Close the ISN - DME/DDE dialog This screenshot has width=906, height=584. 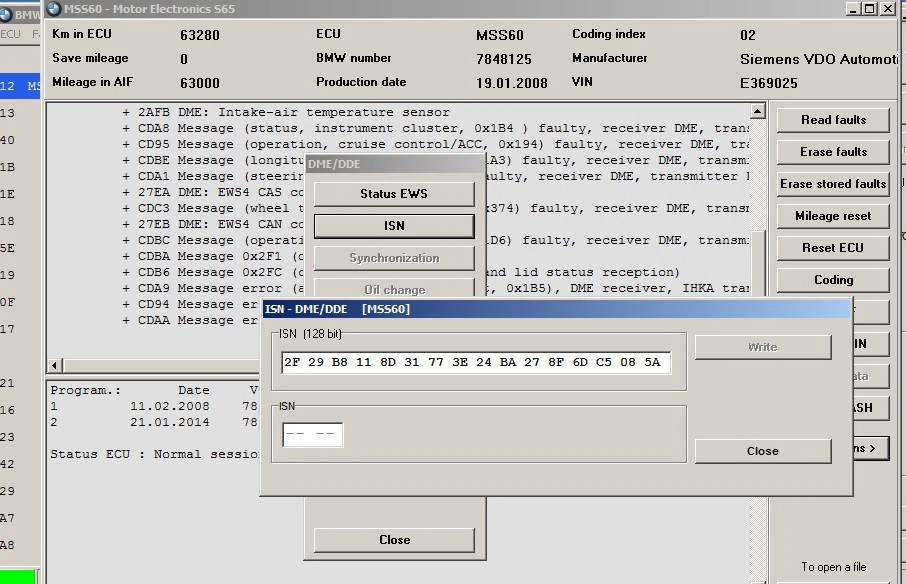click(763, 451)
